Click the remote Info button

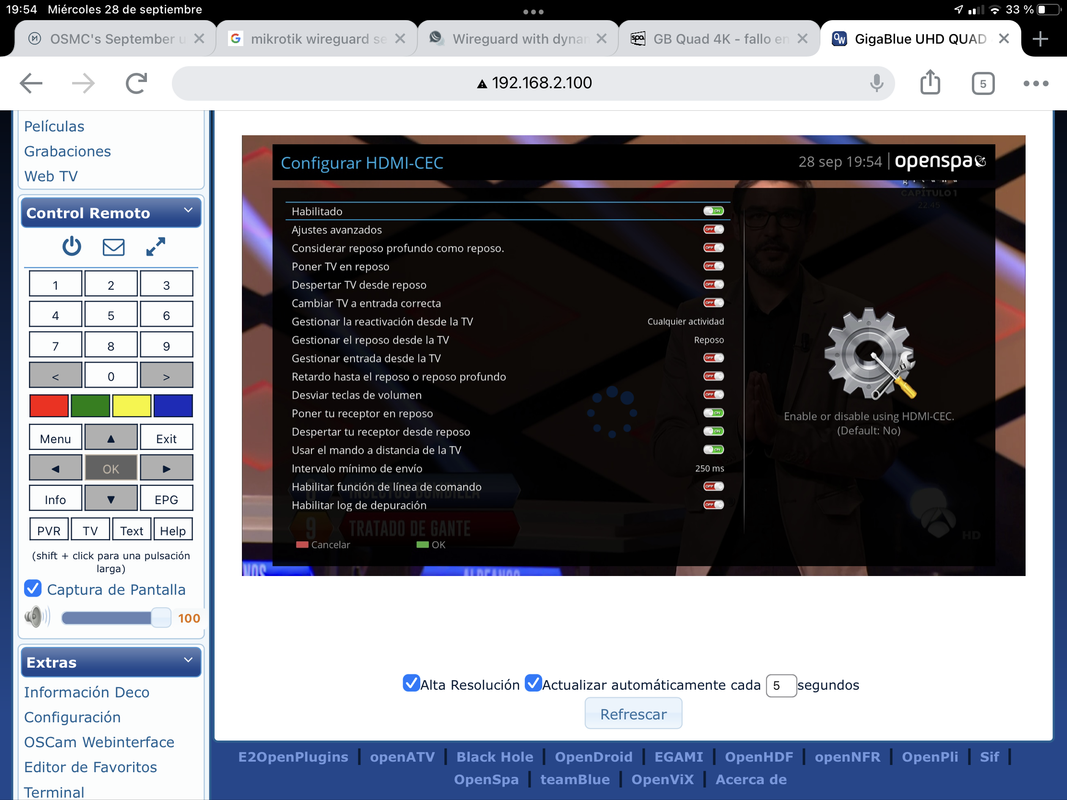55,499
